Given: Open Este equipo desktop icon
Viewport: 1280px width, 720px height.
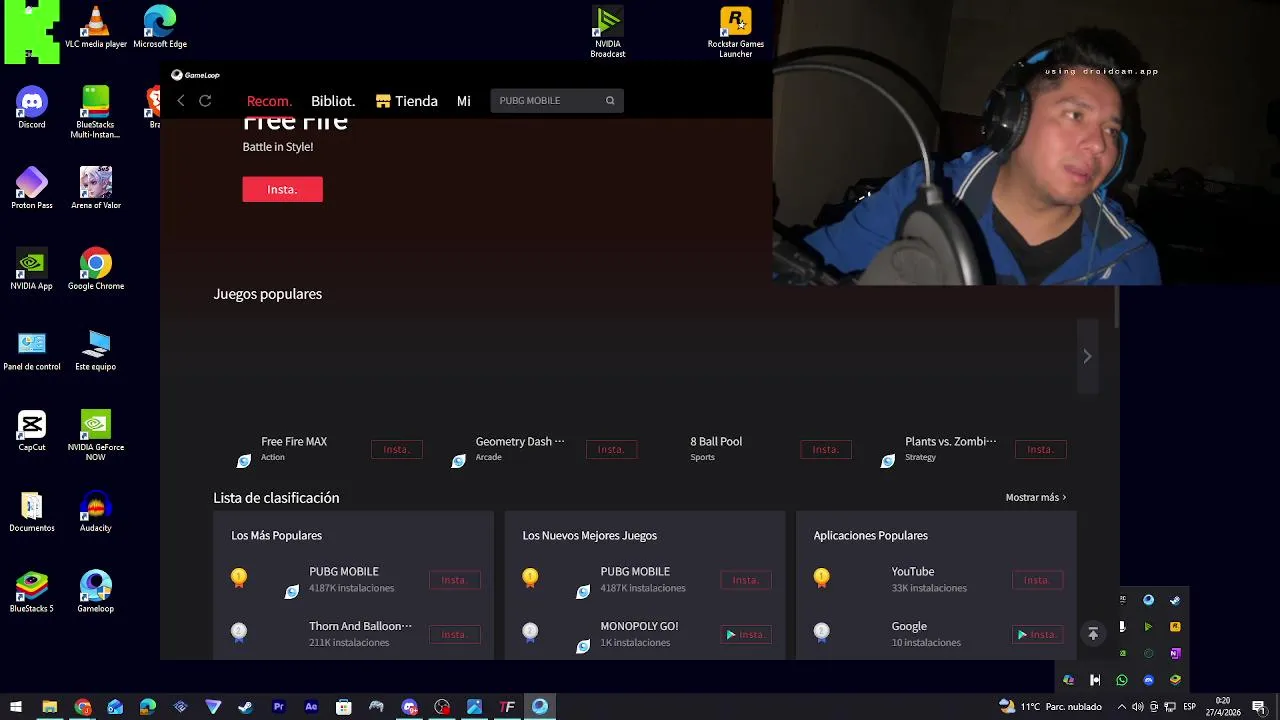Looking at the screenshot, I should (x=96, y=350).
